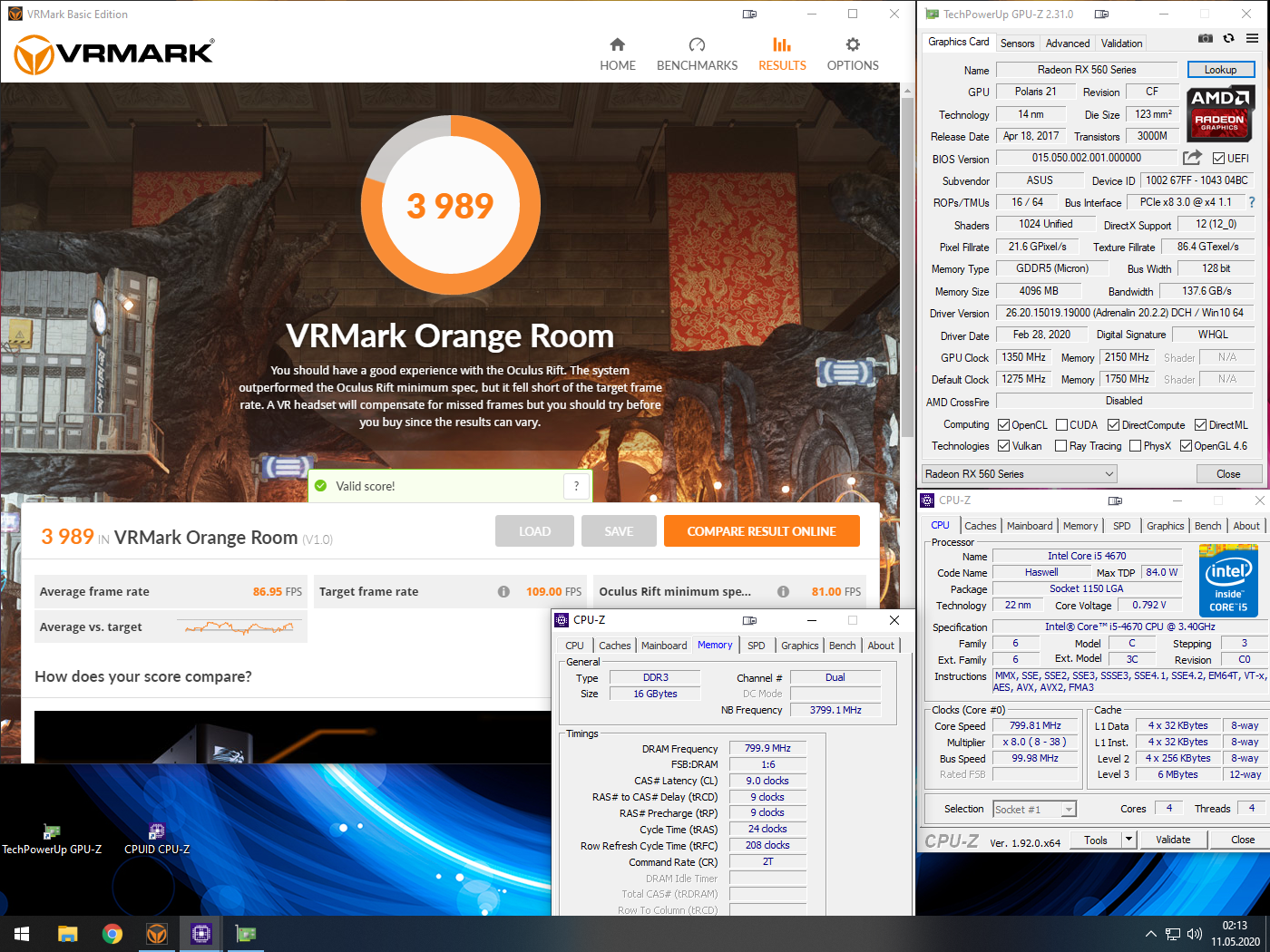Click the LOAD button in VRMark

tap(535, 531)
